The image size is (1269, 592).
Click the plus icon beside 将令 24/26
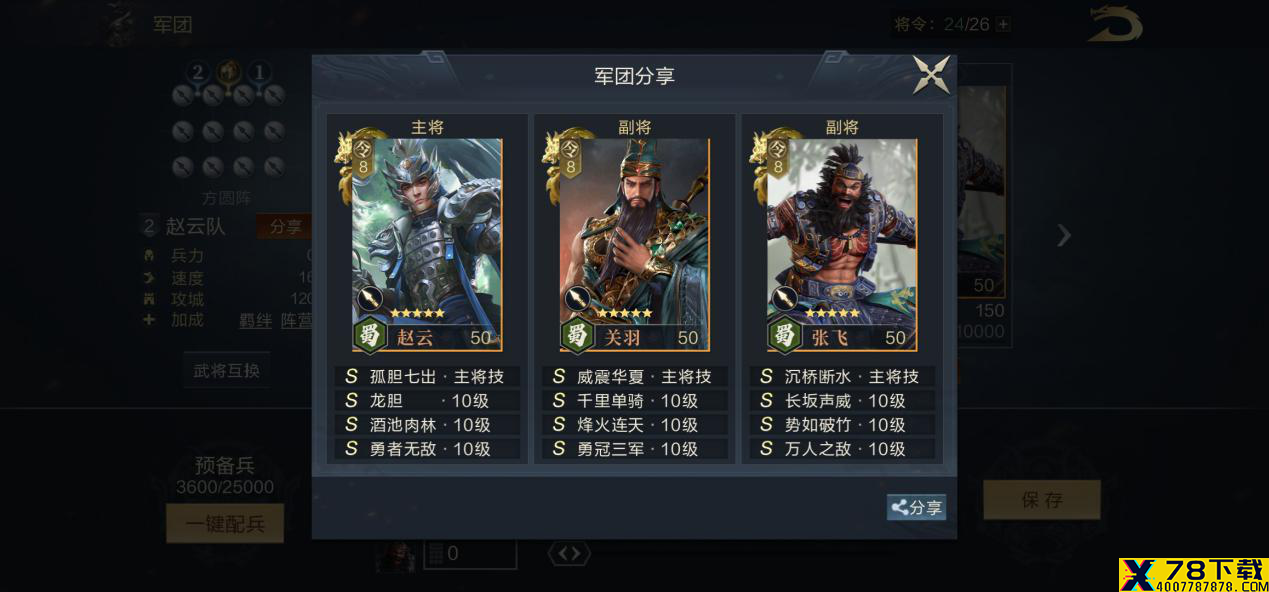[x=1003, y=24]
